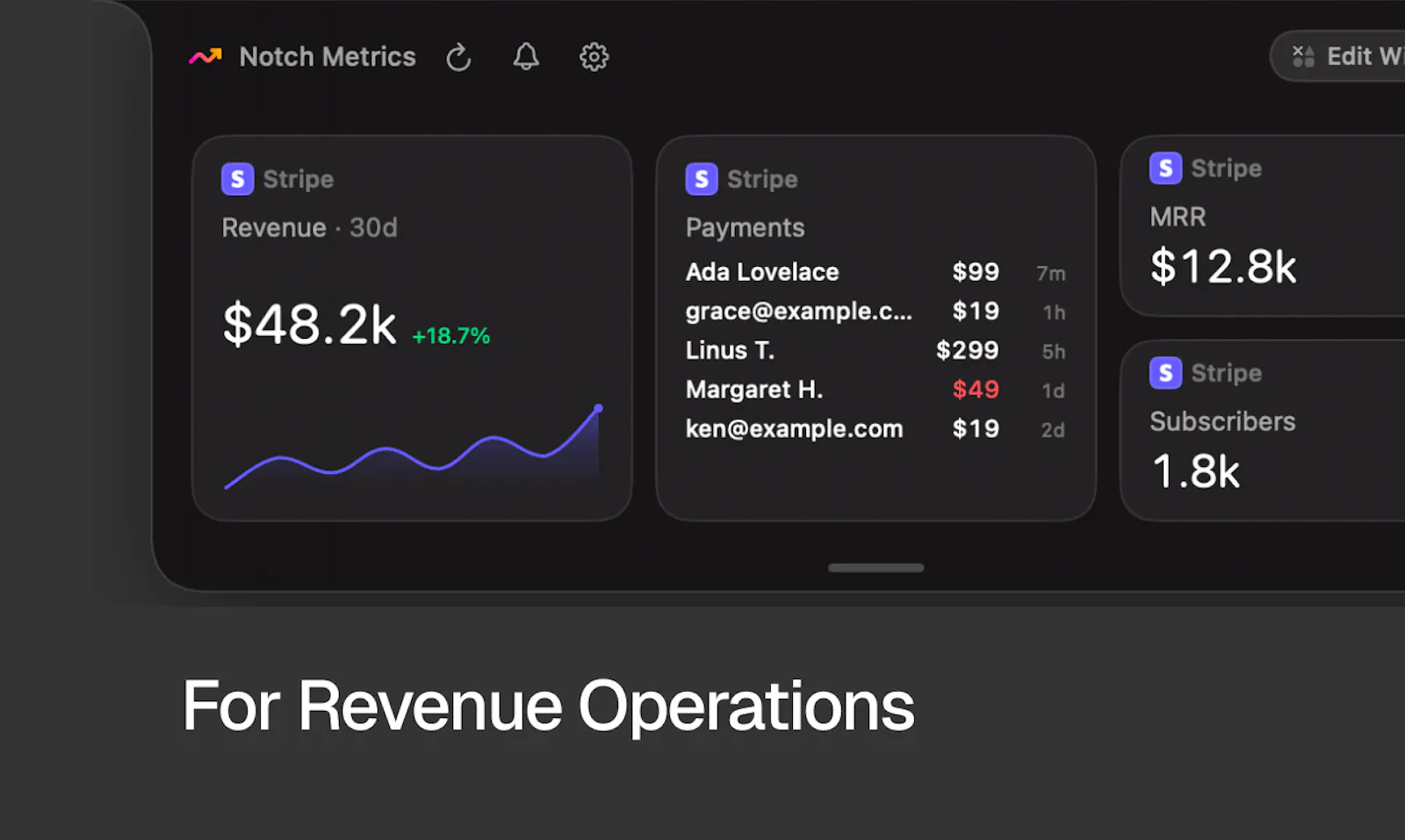Click the 5h timestamp
Image resolution: width=1405 pixels, height=840 pixels.
pos(1054,352)
